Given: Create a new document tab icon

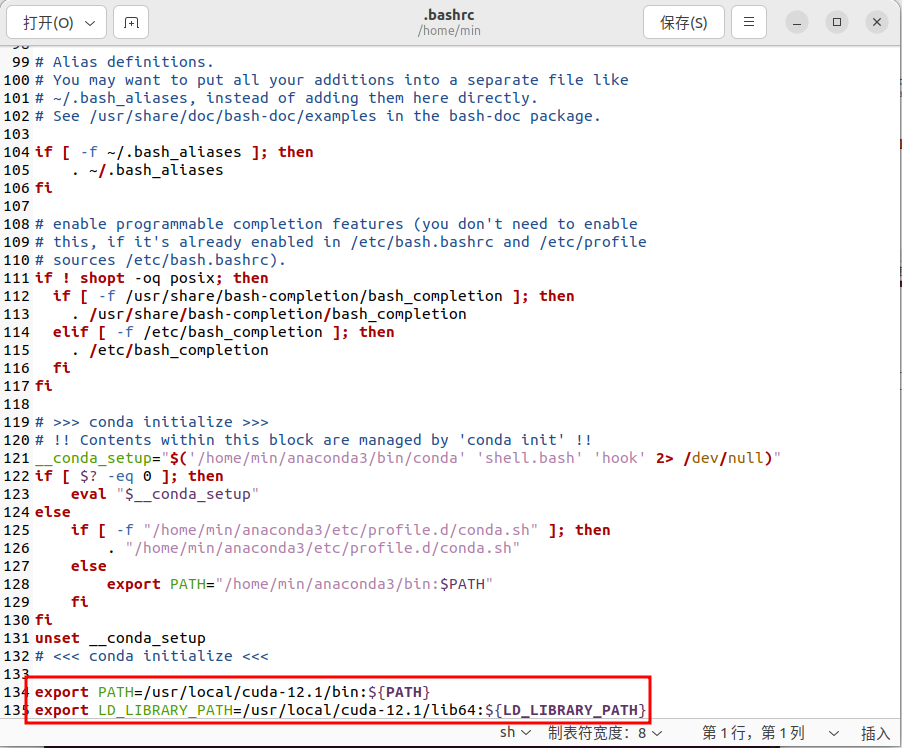Looking at the screenshot, I should tap(131, 22).
